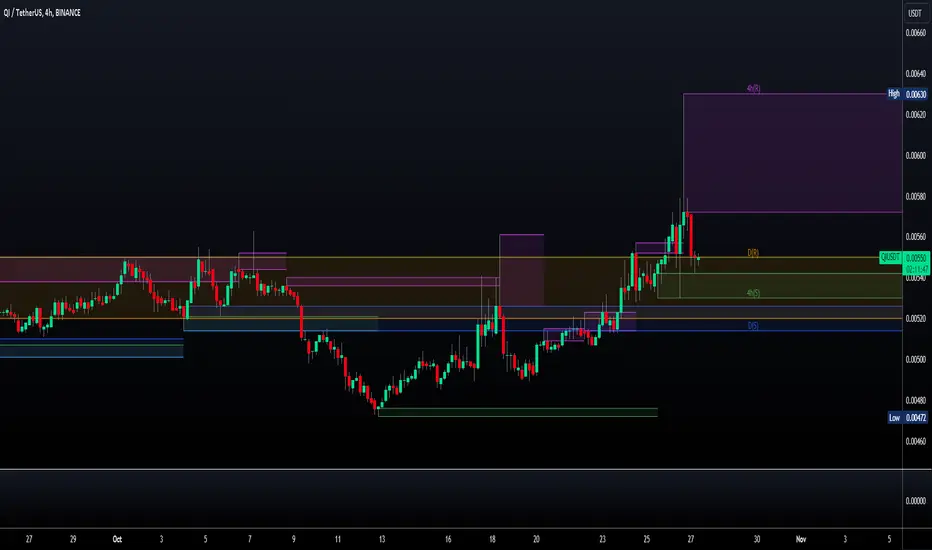The width and height of the screenshot is (932, 550).
Task: Click 0.00600 on the price axis
Action: [x=915, y=155]
